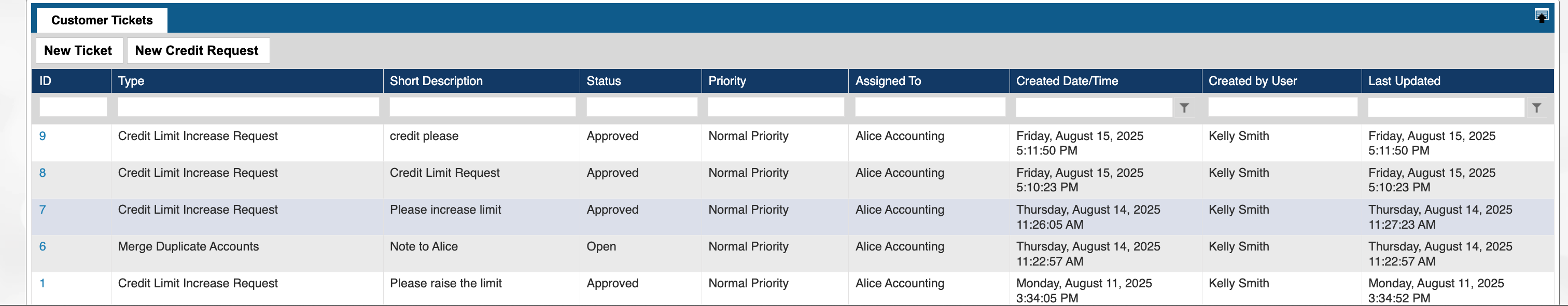Focus the ID column filter field
The height and width of the screenshot is (306, 1568).
73,107
